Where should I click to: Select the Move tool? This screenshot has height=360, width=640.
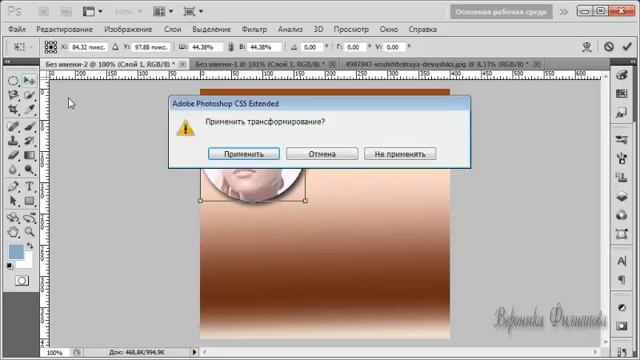coord(29,80)
